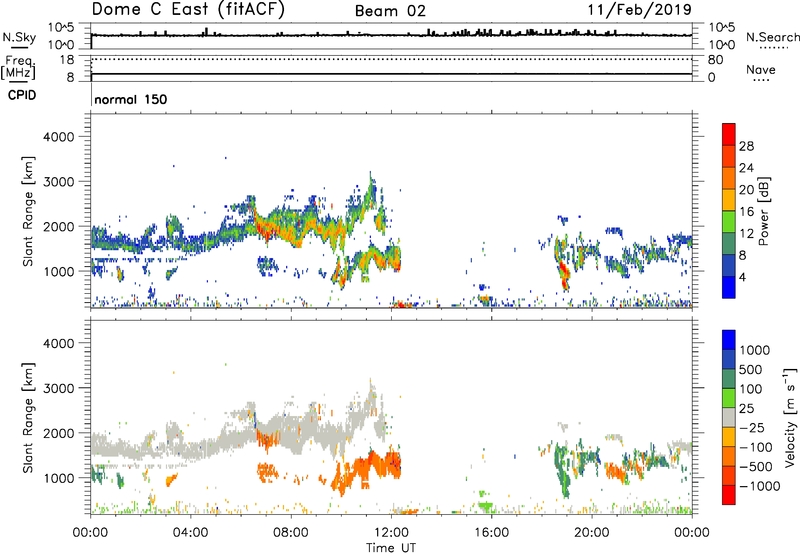Click the "3000" tick of the velocity panel
Image resolution: width=800 pixels, height=554 pixels.
click(x=58, y=388)
